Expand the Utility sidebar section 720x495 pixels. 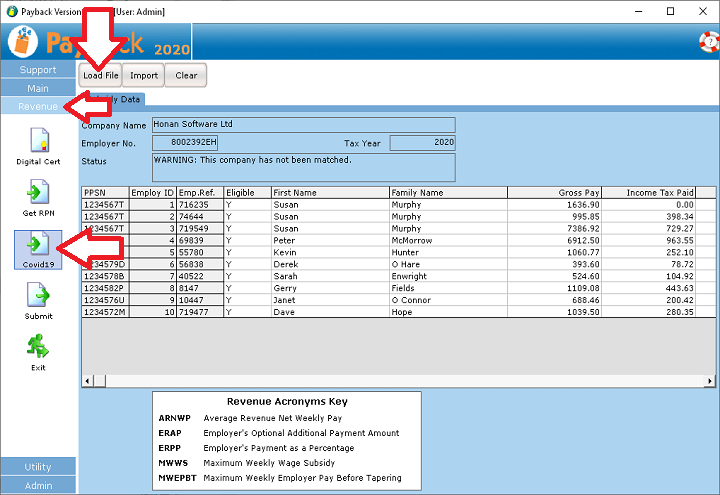(x=38, y=467)
